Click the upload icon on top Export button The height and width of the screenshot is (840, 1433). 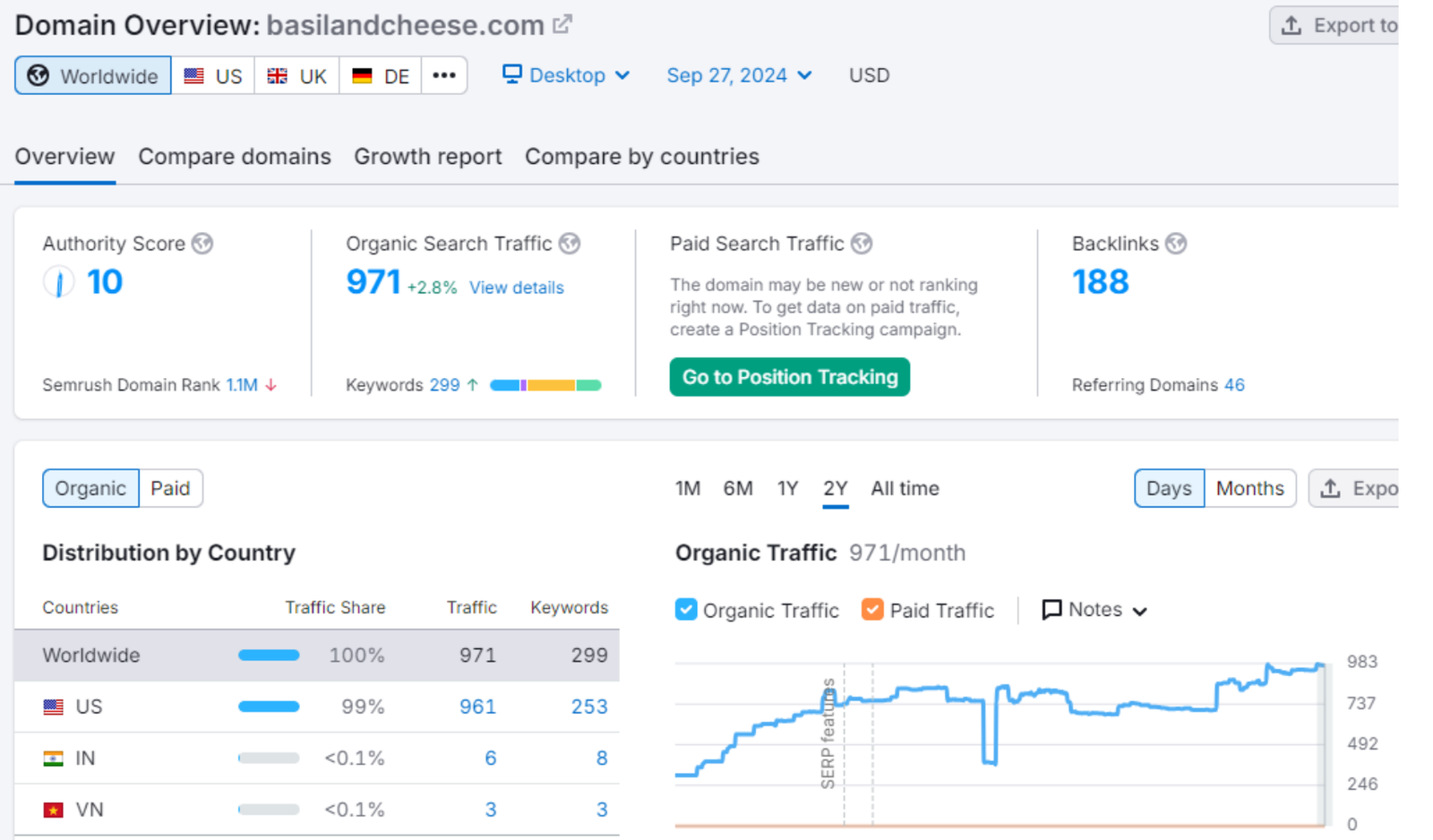tap(1291, 25)
